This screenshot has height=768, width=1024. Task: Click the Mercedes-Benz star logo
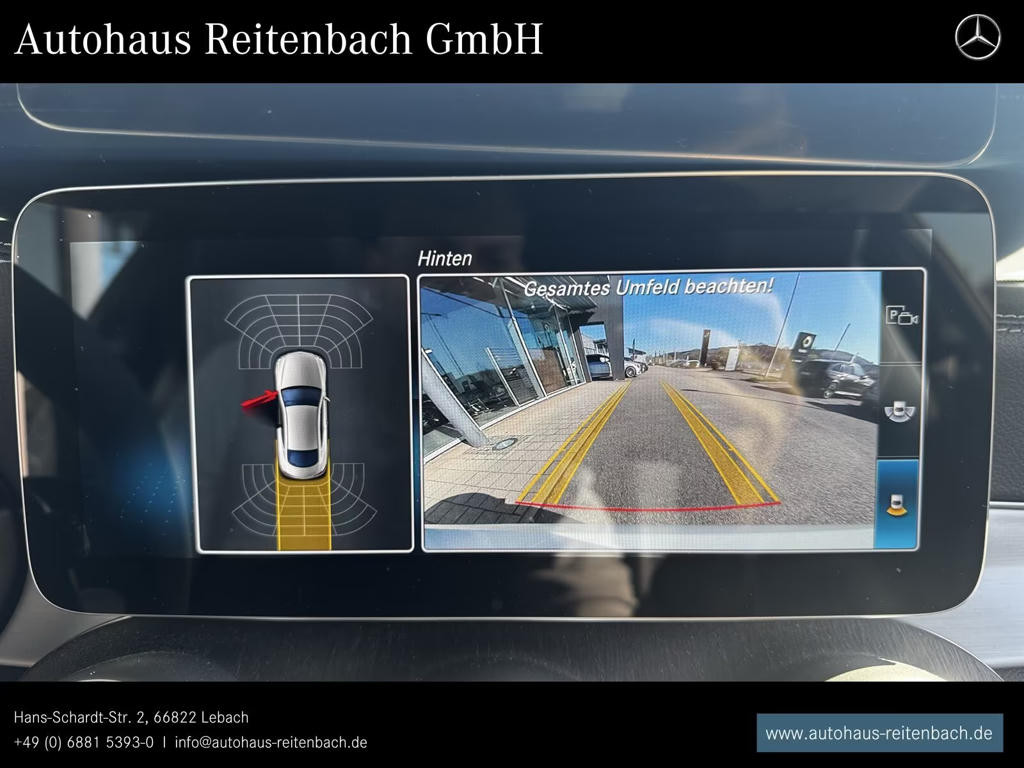[x=977, y=38]
